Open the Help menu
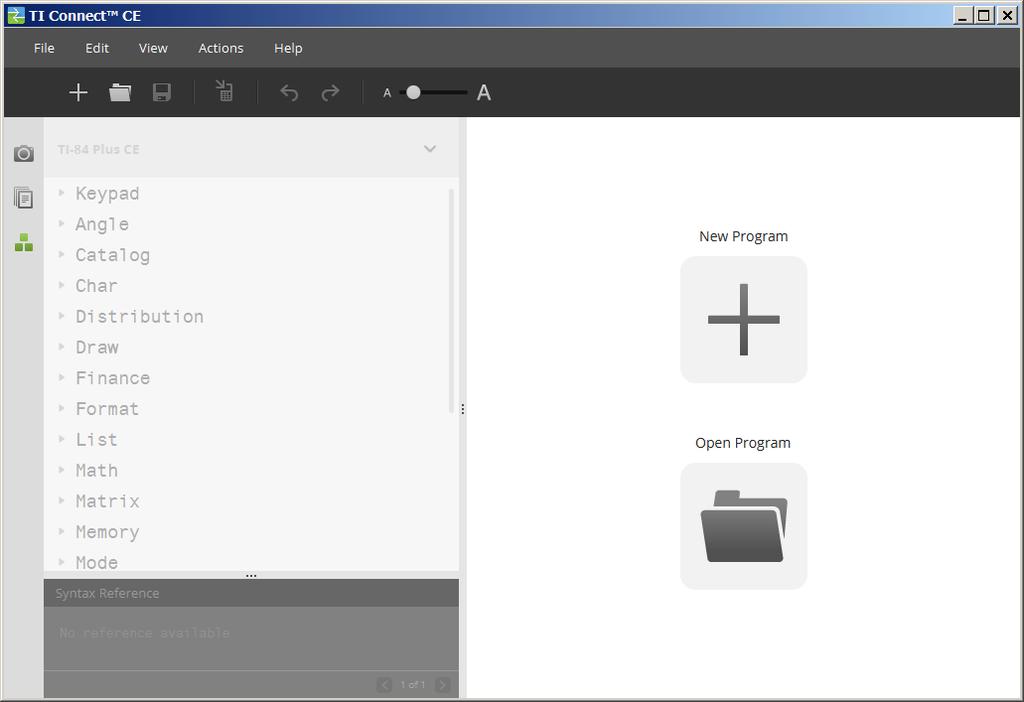The image size is (1024, 702). [288, 48]
